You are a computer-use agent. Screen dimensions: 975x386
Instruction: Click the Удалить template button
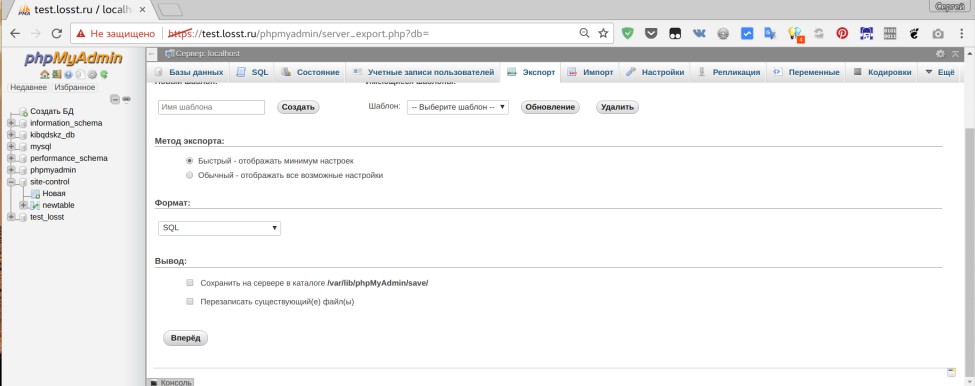(617, 107)
